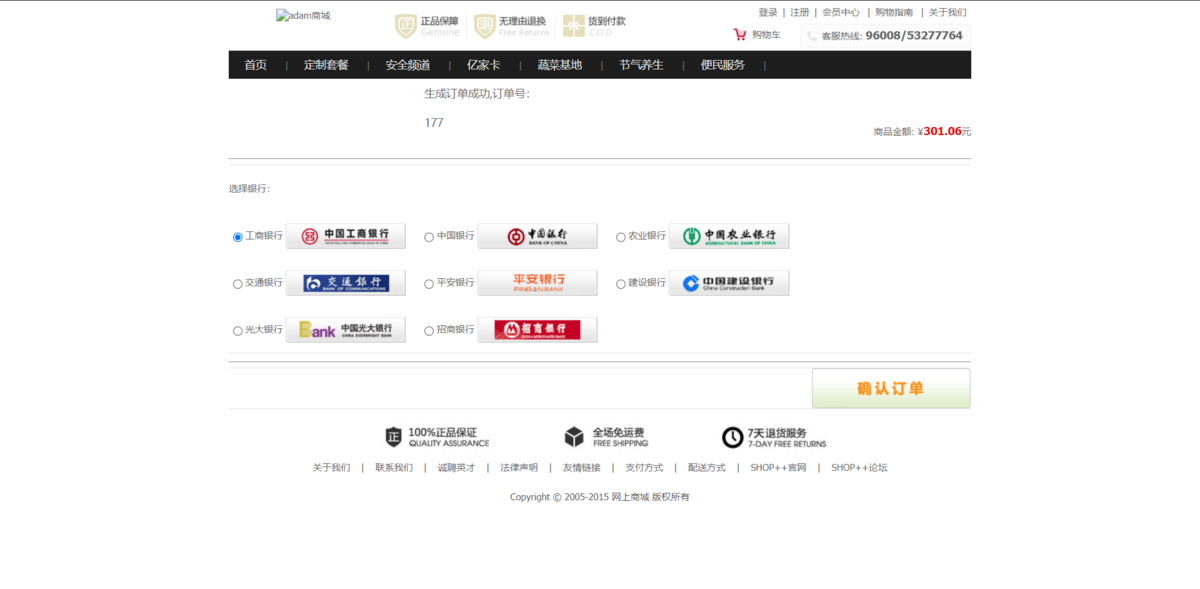Click the 301.06 total amount
This screenshot has height=589, width=1200.
point(942,131)
